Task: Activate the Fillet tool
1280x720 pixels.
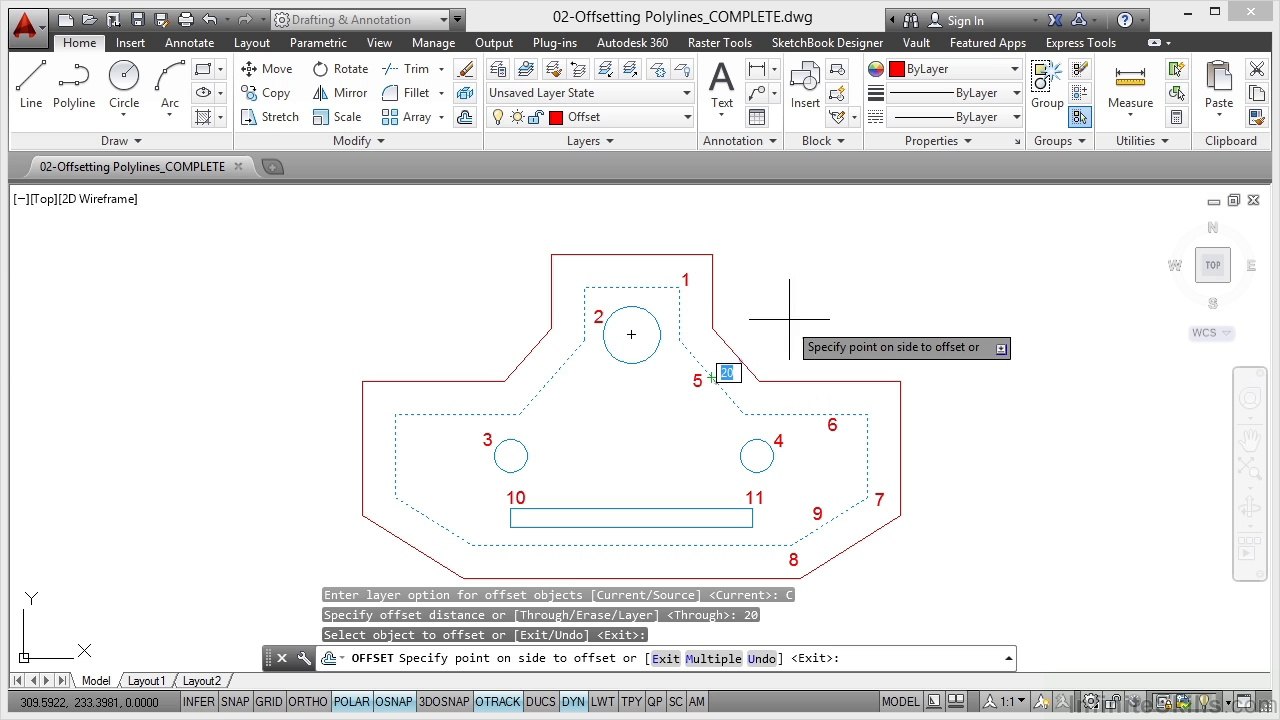Action: pos(406,93)
